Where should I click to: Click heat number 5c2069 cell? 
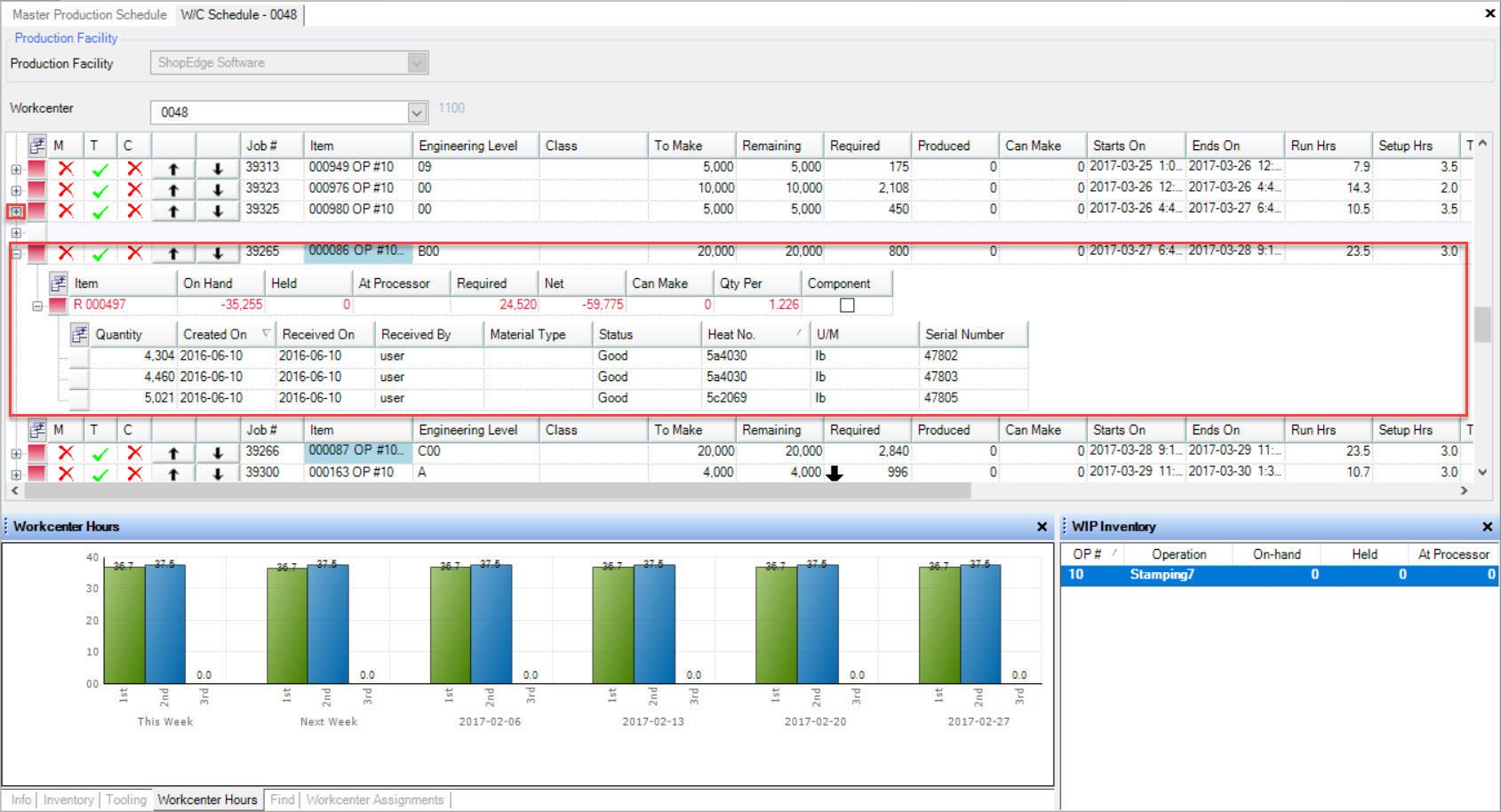pos(755,398)
